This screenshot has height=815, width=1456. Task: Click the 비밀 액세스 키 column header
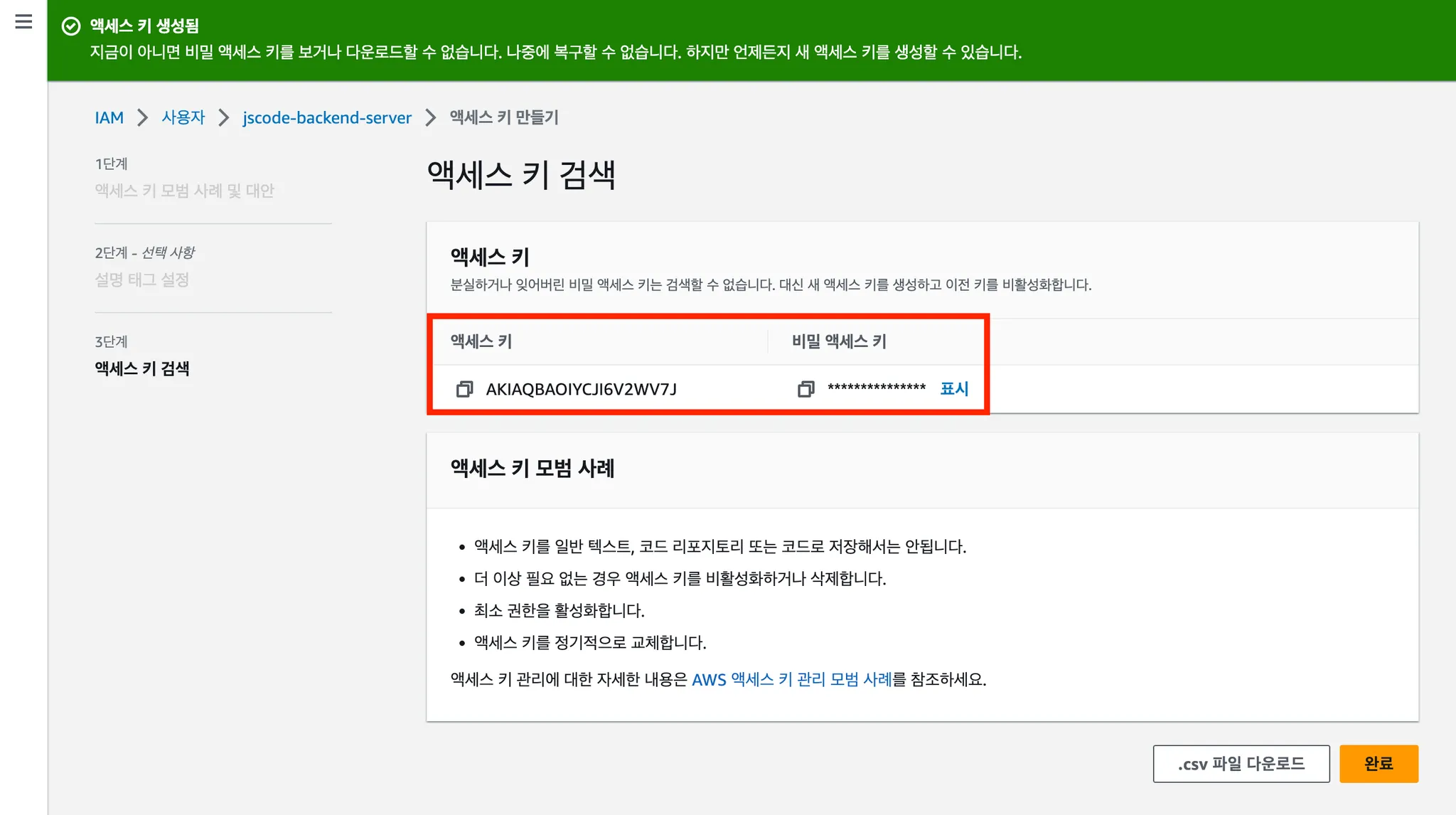[x=839, y=341]
